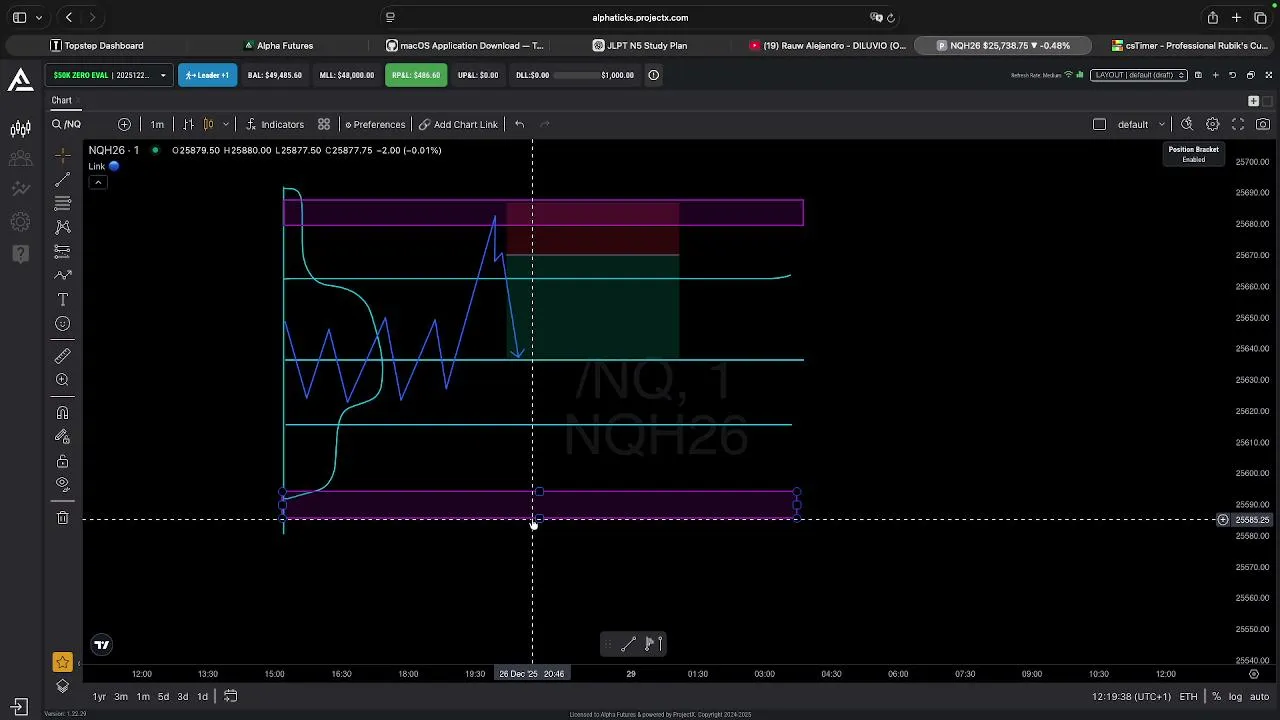1280x720 pixels.
Task: Remove drawings with the trash icon
Action: coord(62,518)
